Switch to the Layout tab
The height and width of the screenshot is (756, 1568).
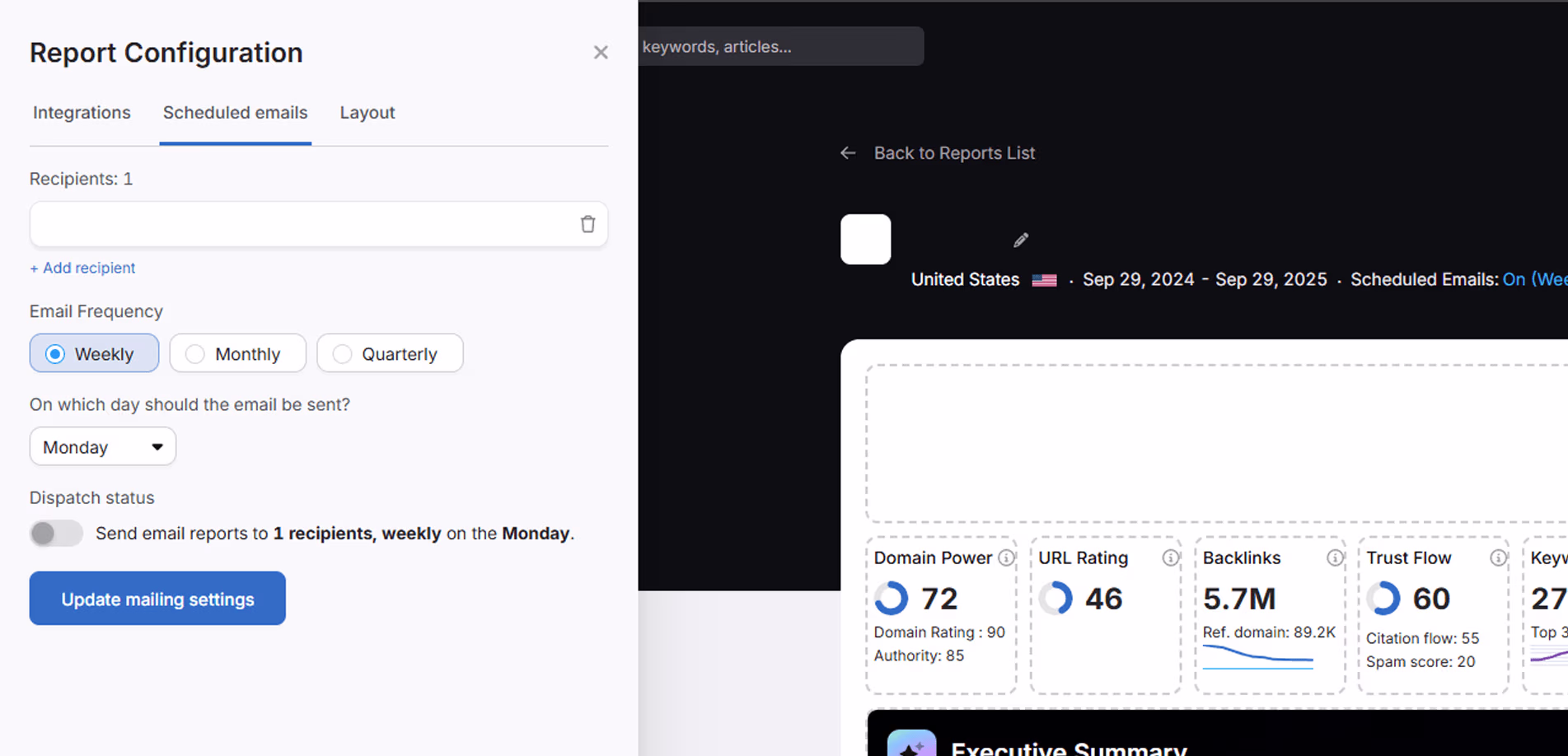[367, 113]
